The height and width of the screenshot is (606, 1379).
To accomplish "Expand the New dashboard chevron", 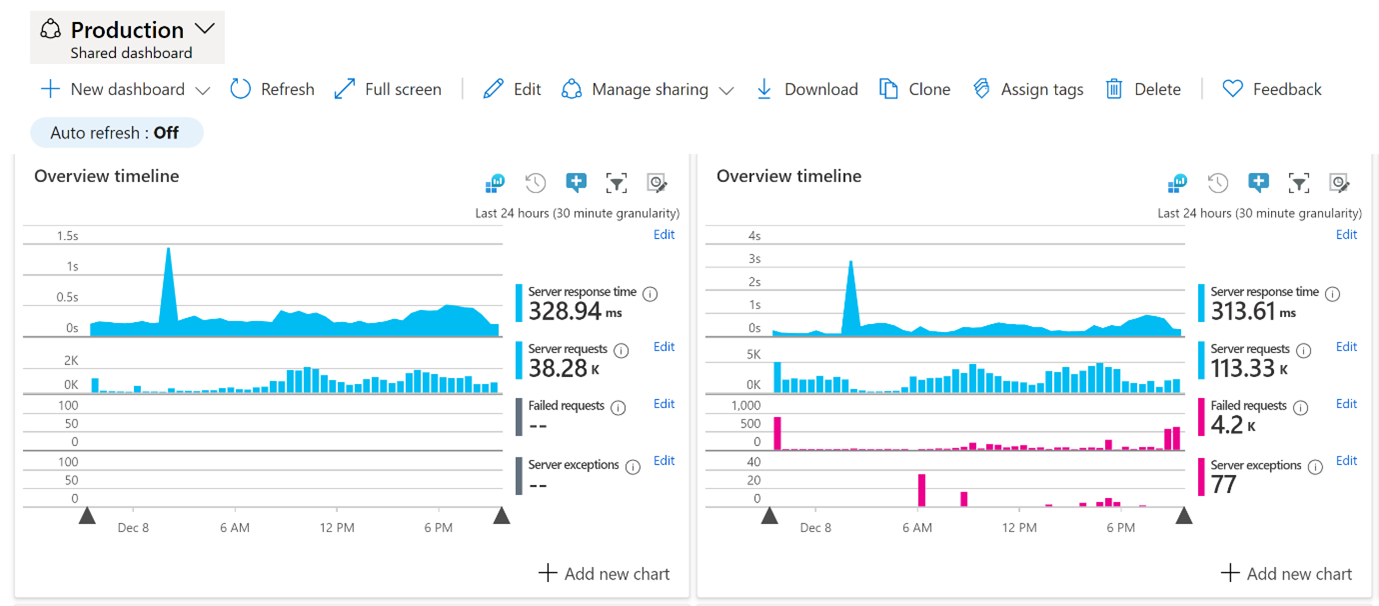I will [203, 90].
